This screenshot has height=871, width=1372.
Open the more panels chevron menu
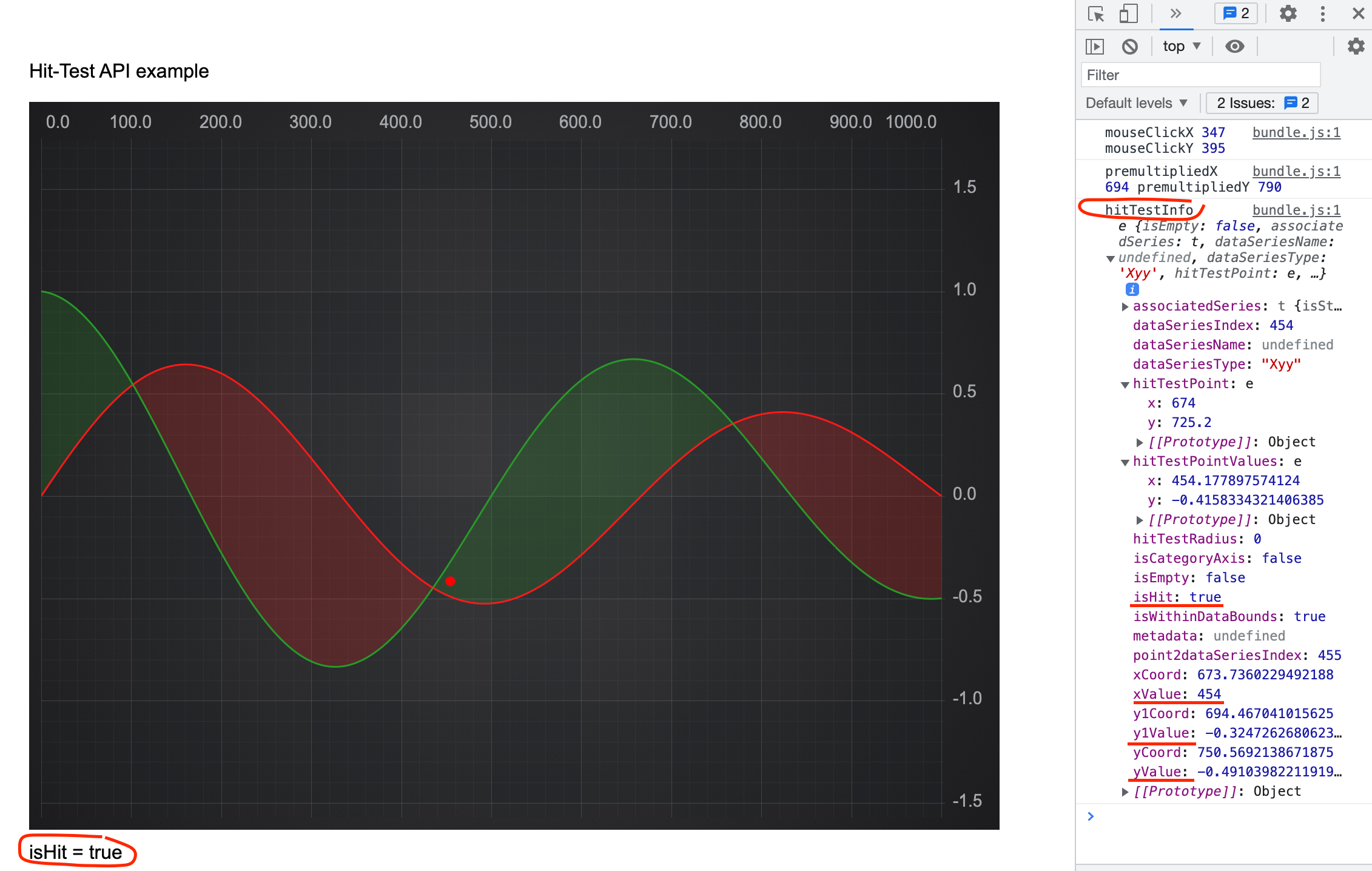tap(1175, 13)
